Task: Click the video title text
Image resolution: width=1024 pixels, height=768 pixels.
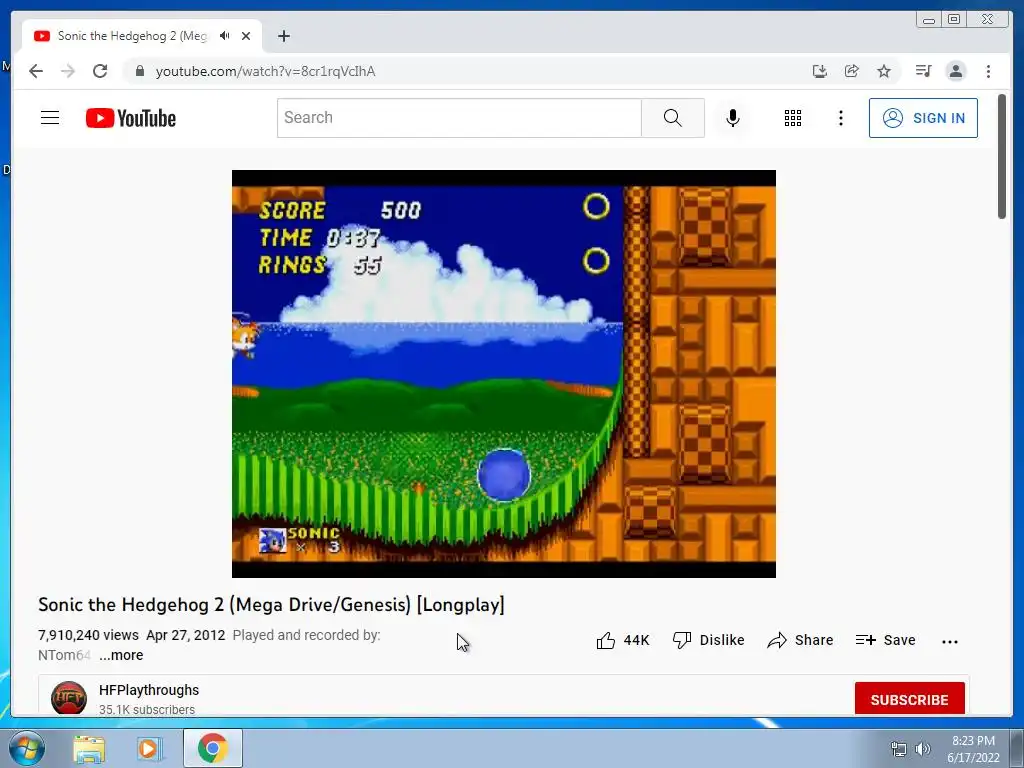Action: pos(271,604)
